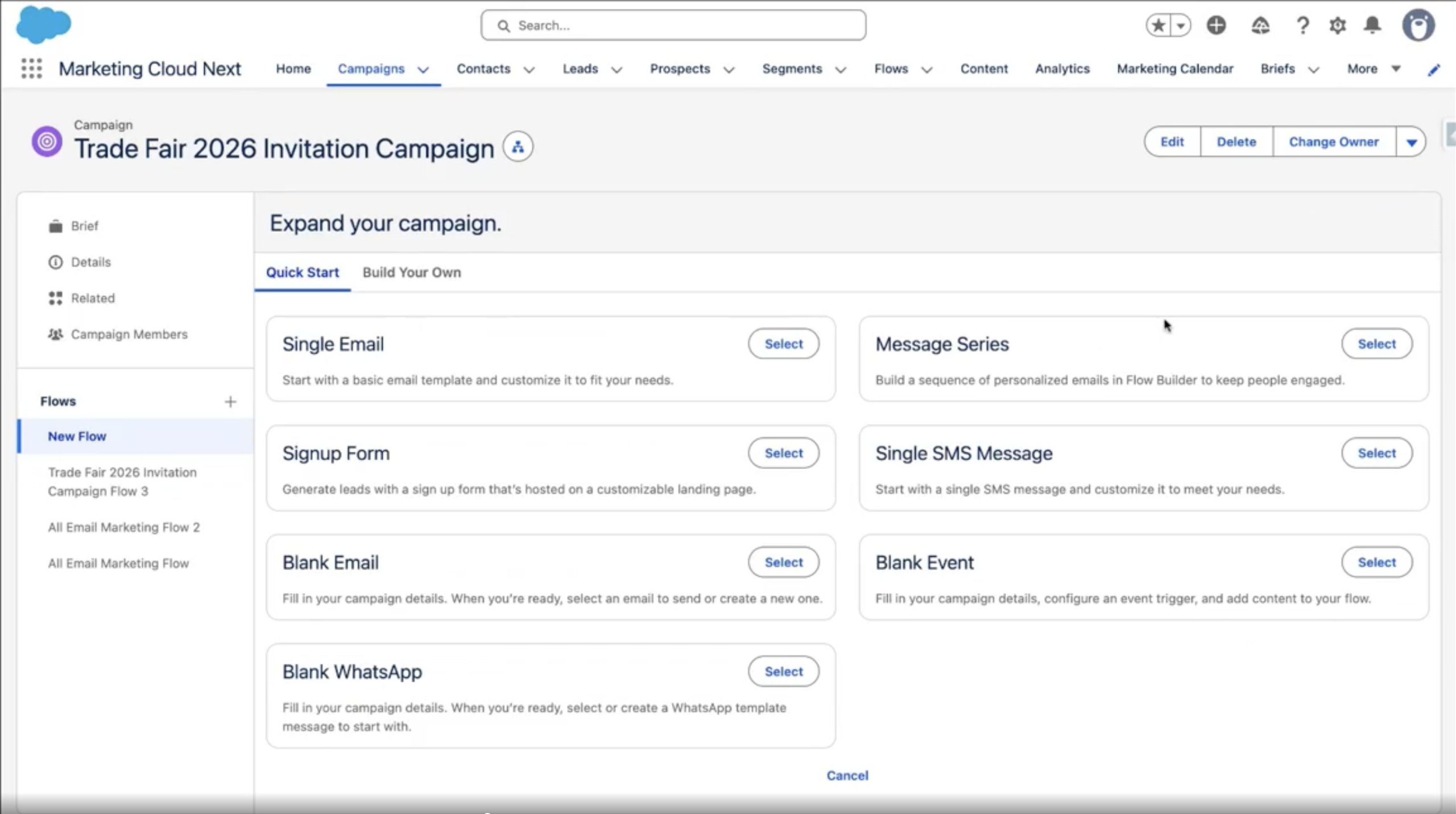Click the favorites star icon
Viewport: 1456px width, 814px height.
coord(1159,26)
